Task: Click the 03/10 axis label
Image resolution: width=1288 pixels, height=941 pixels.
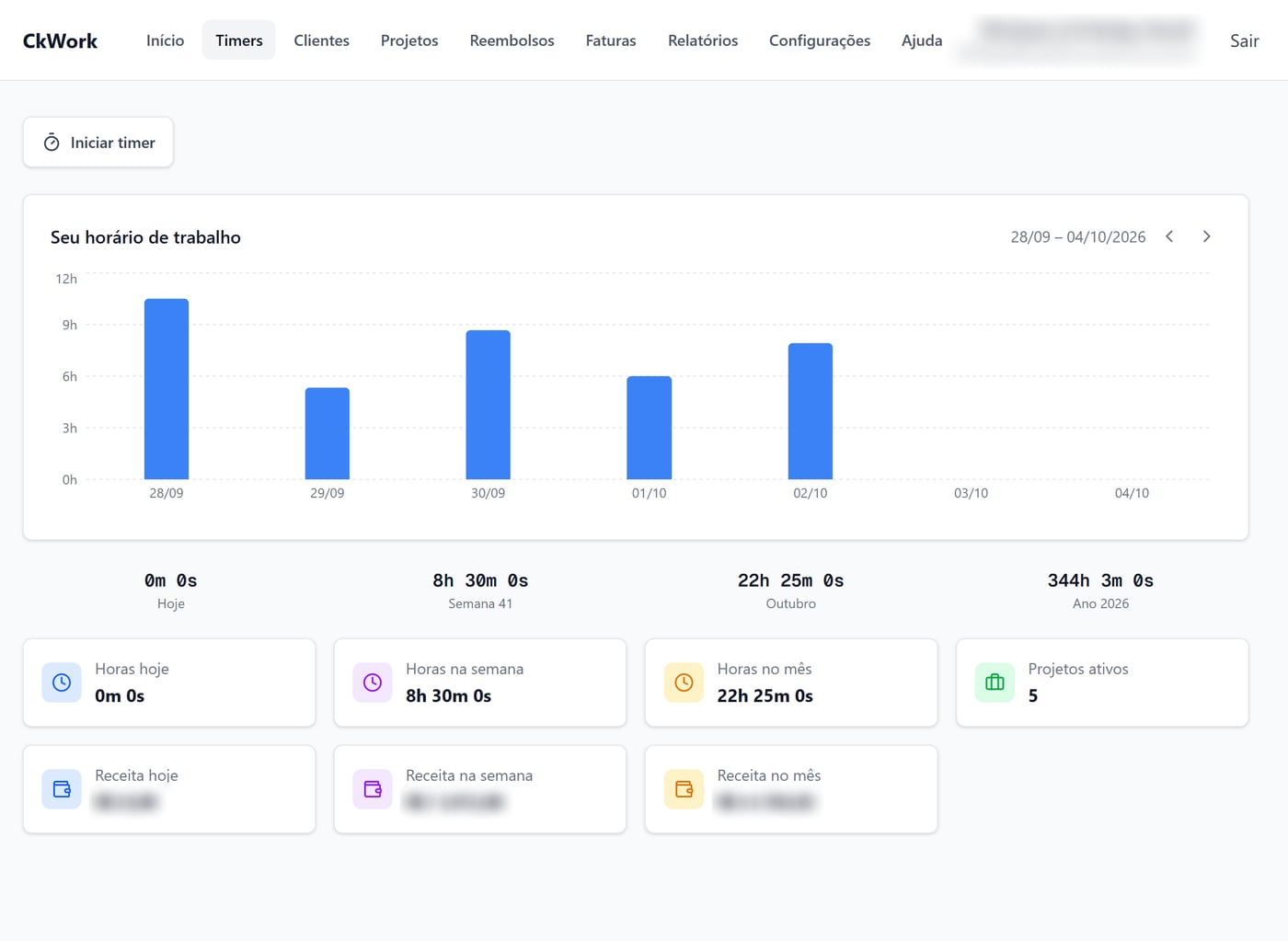Action: coord(971,493)
